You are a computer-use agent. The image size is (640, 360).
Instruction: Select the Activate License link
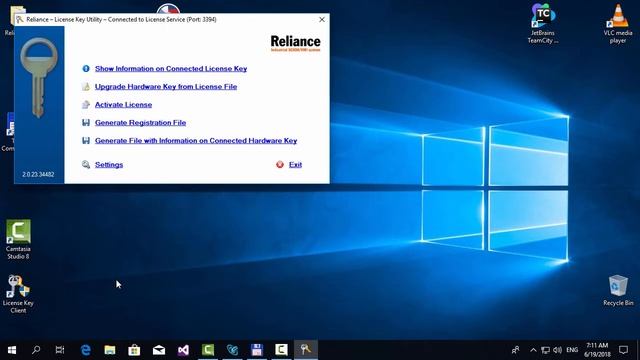(123, 104)
